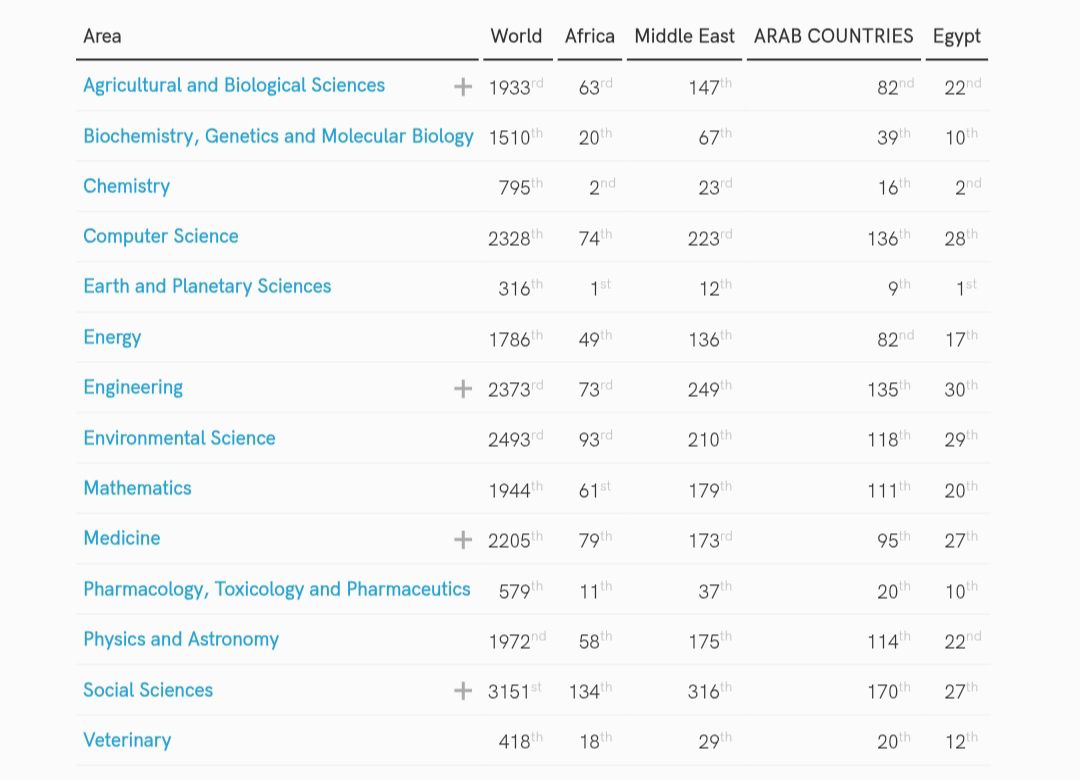Select the Veterinary subject area
The image size is (1080, 780).
(x=127, y=740)
